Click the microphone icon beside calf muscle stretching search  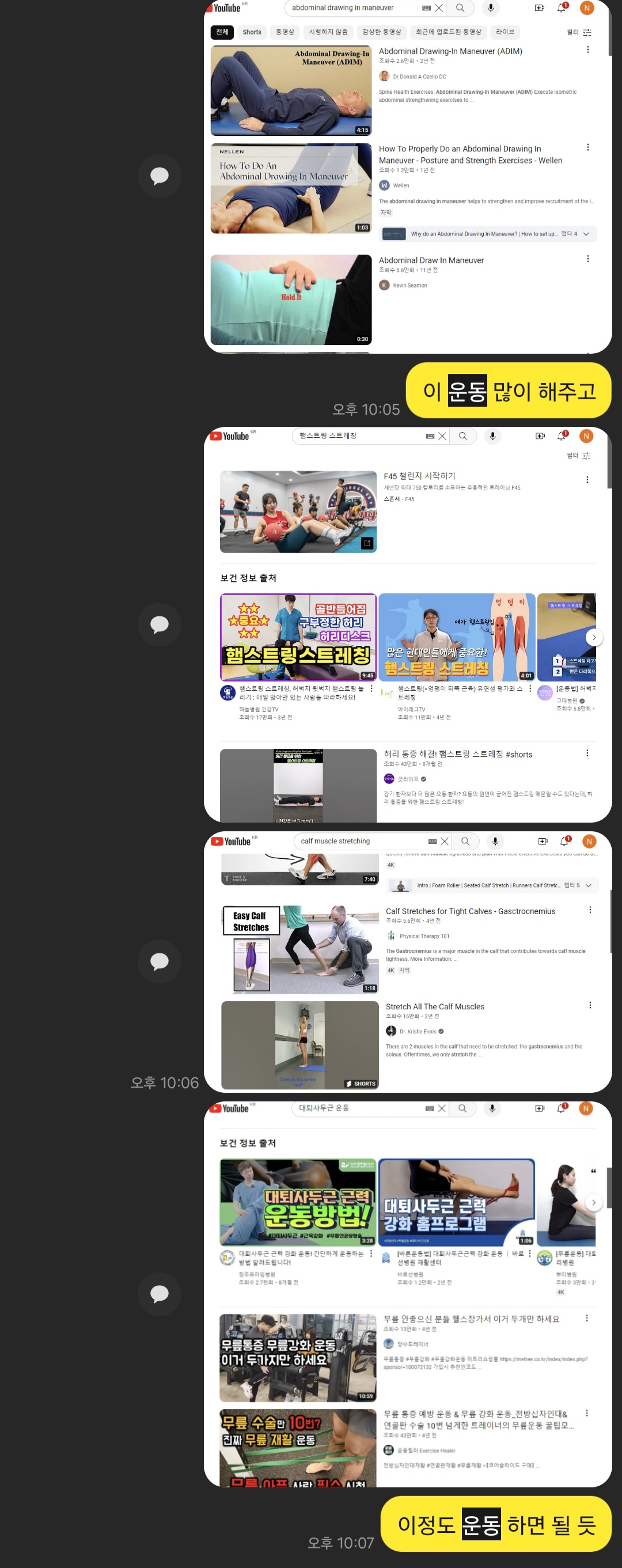point(495,841)
